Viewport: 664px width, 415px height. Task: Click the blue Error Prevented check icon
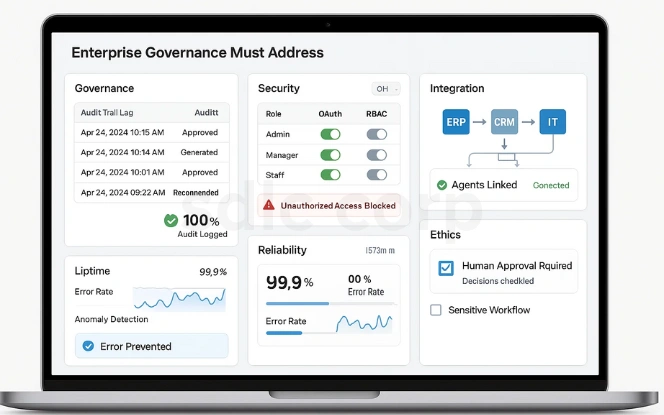88,346
